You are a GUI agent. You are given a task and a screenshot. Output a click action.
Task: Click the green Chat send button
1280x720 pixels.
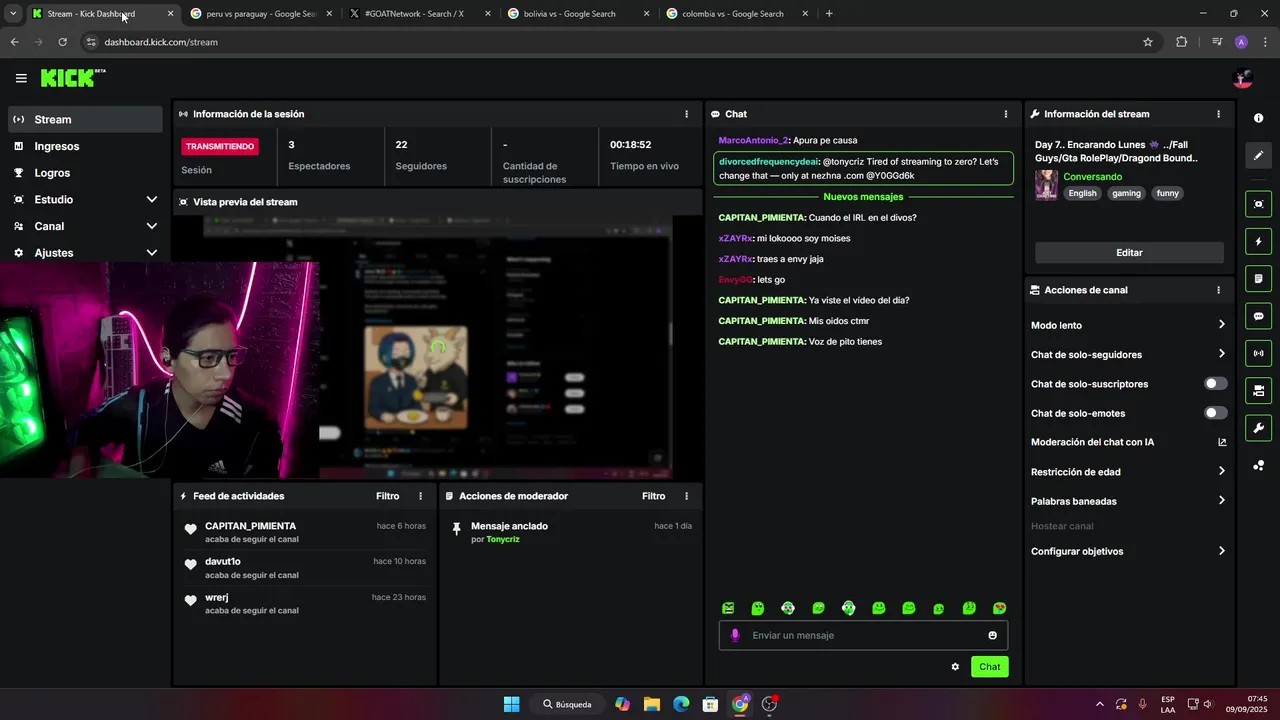click(989, 667)
